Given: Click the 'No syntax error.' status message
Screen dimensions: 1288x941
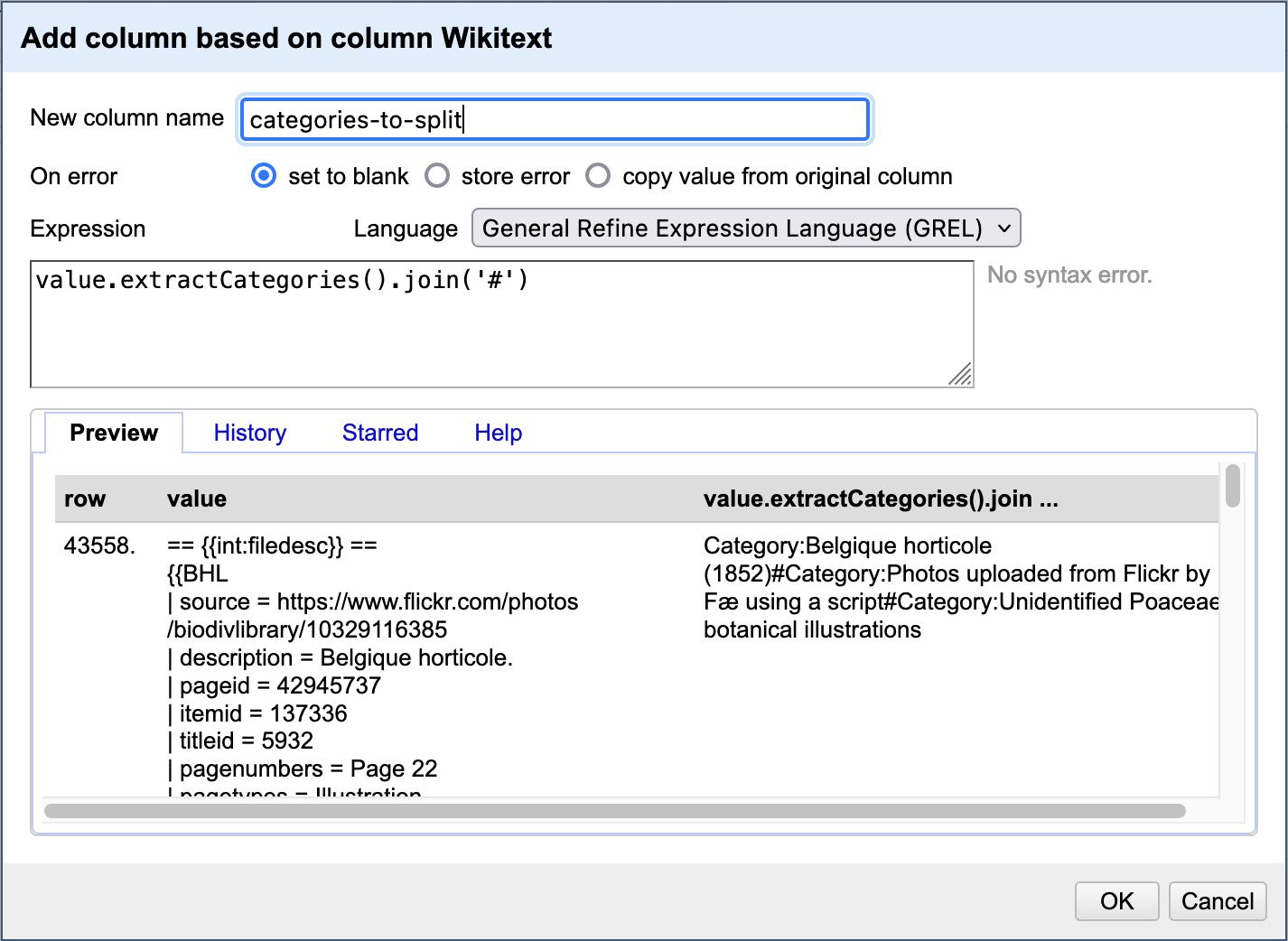Looking at the screenshot, I should tap(1069, 275).
